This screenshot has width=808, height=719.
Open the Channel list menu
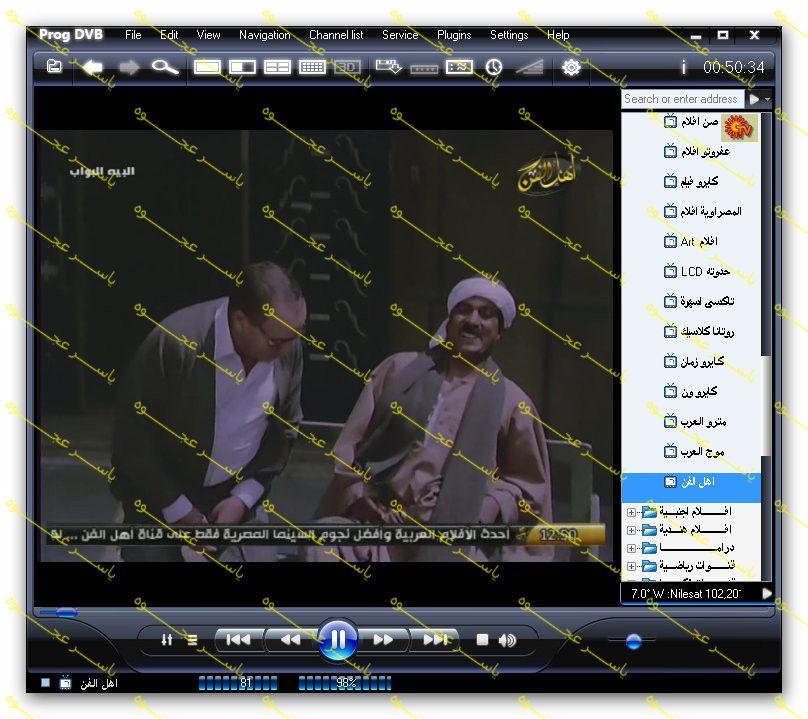pos(336,35)
